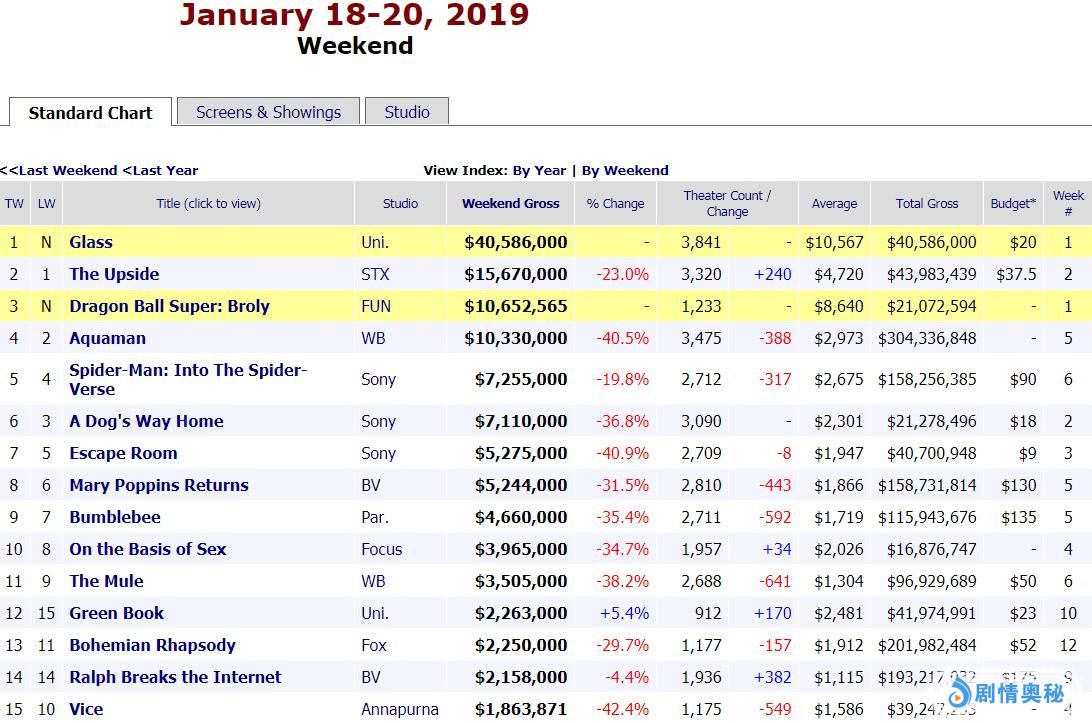The width and height of the screenshot is (1092, 723).
Task: Click the Bumblebee movie link
Action: coord(115,517)
